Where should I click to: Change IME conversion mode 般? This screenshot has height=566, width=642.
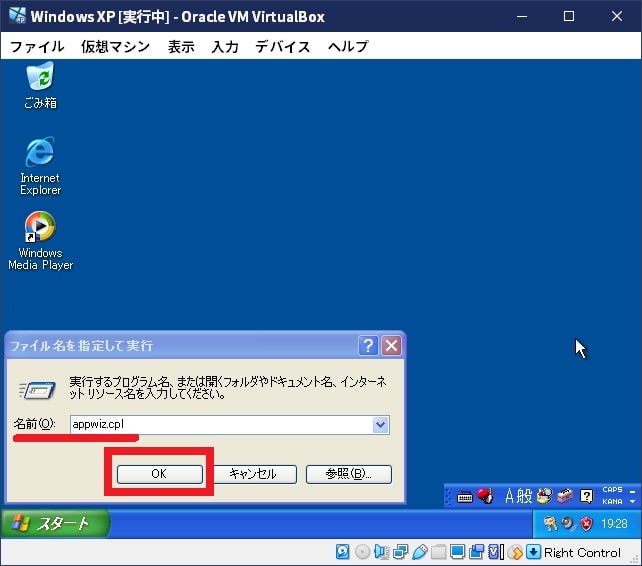point(524,496)
